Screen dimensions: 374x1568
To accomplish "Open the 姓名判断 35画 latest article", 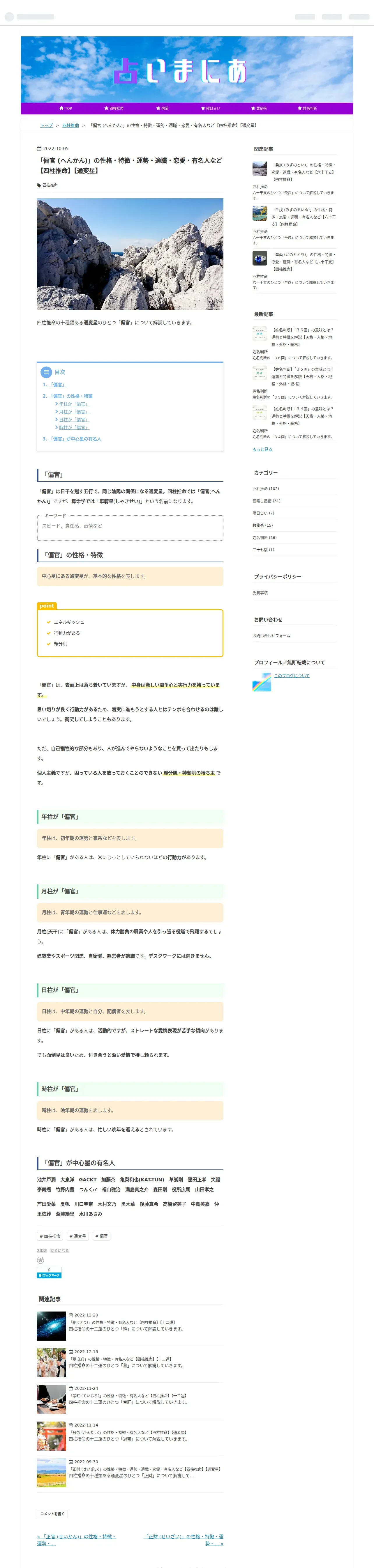I will [x=303, y=377].
